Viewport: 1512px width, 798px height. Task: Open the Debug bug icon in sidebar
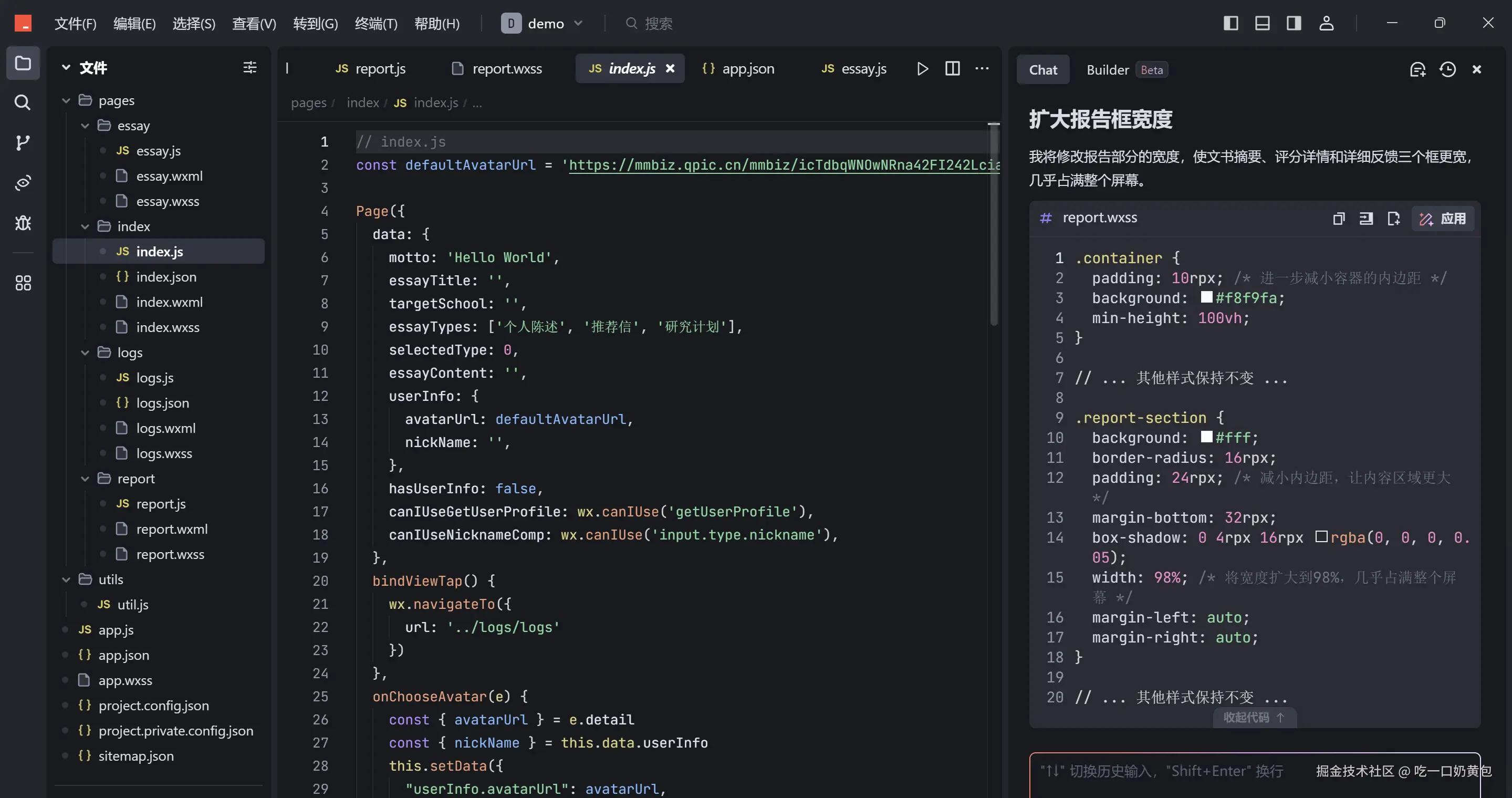click(22, 223)
